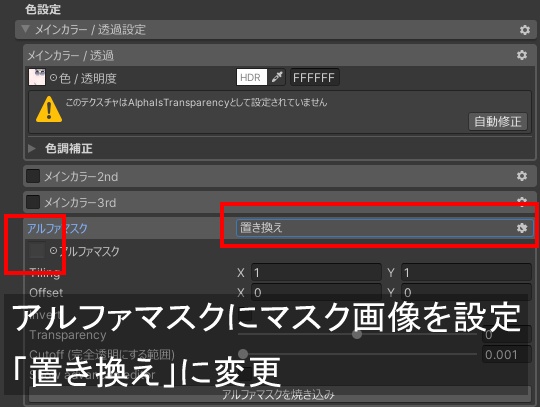Click the Offset X input field
540x407 pixels.
[316, 292]
